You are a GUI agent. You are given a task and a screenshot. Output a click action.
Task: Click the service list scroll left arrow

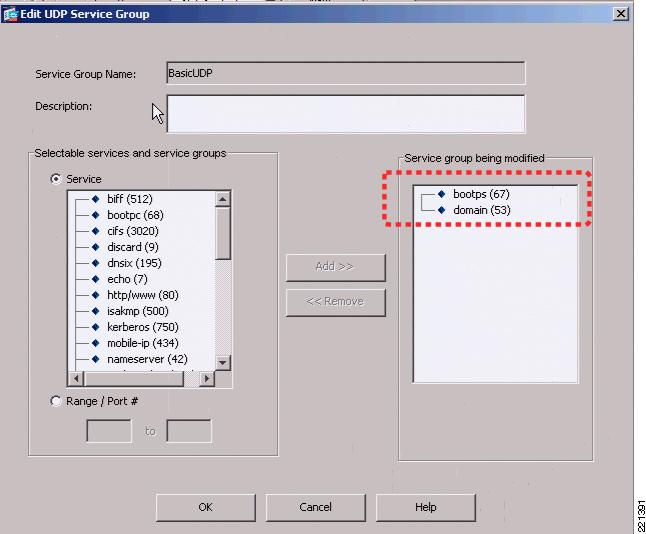(x=76, y=378)
